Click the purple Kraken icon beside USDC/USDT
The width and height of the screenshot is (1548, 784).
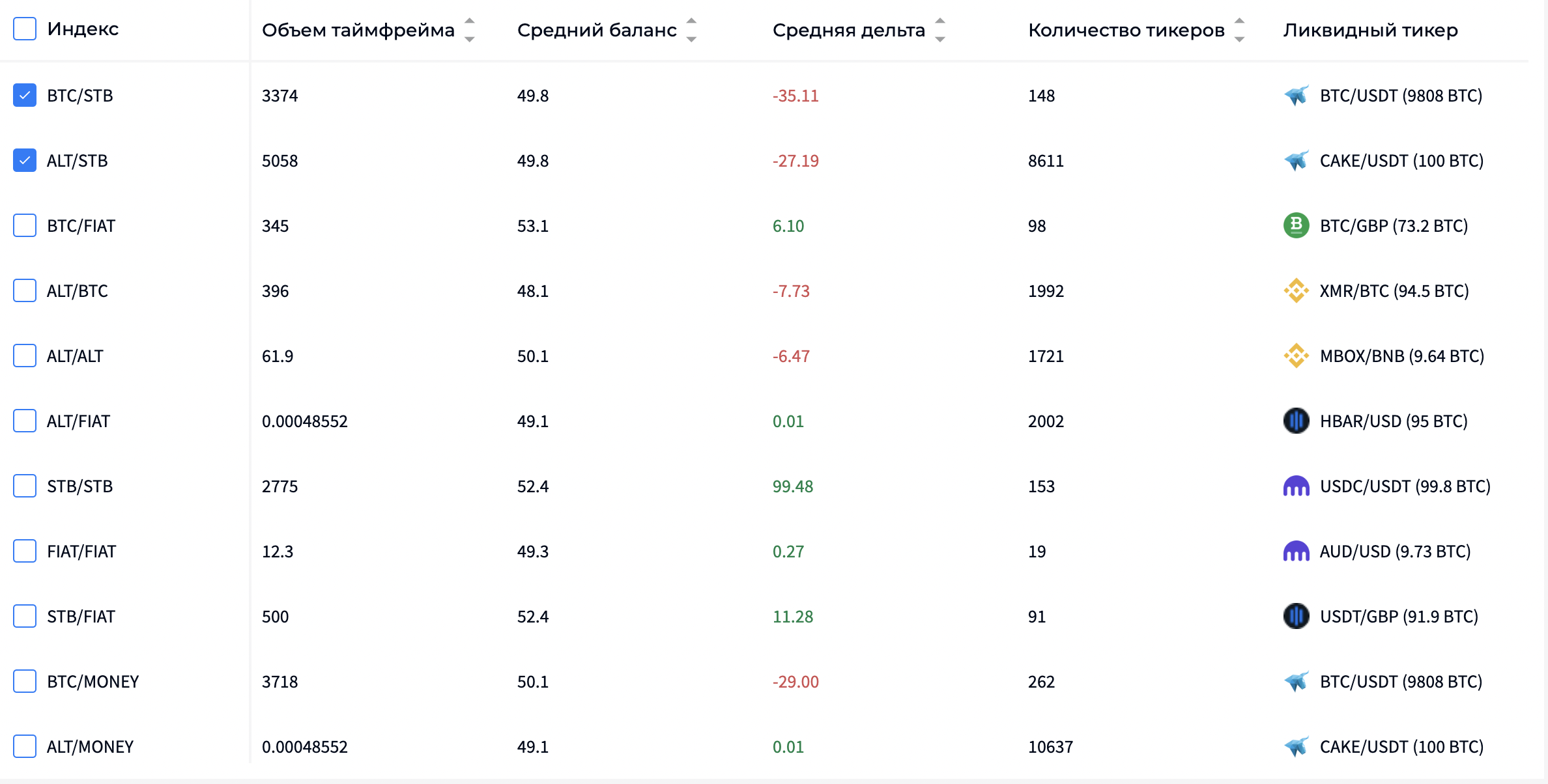pos(1296,486)
